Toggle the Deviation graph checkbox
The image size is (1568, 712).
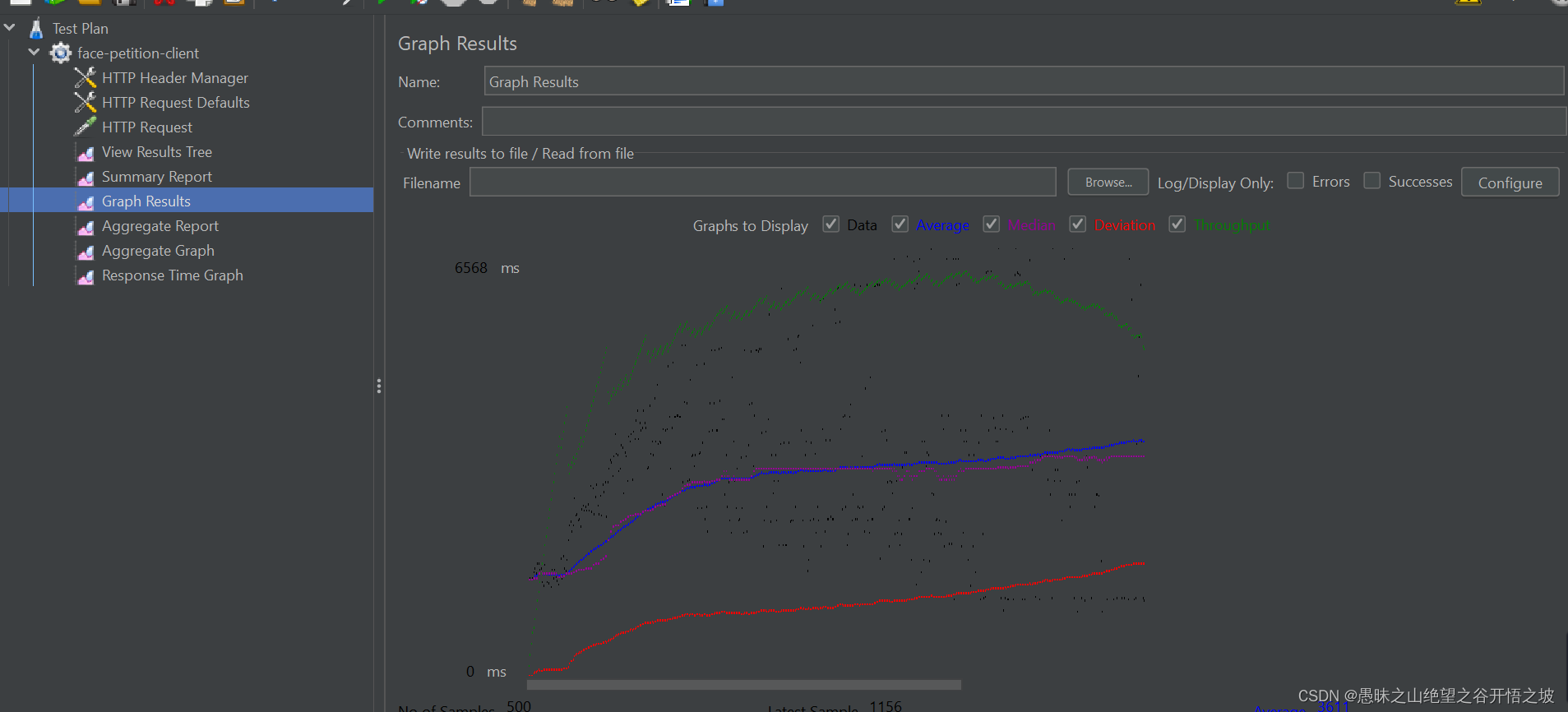(x=1078, y=224)
